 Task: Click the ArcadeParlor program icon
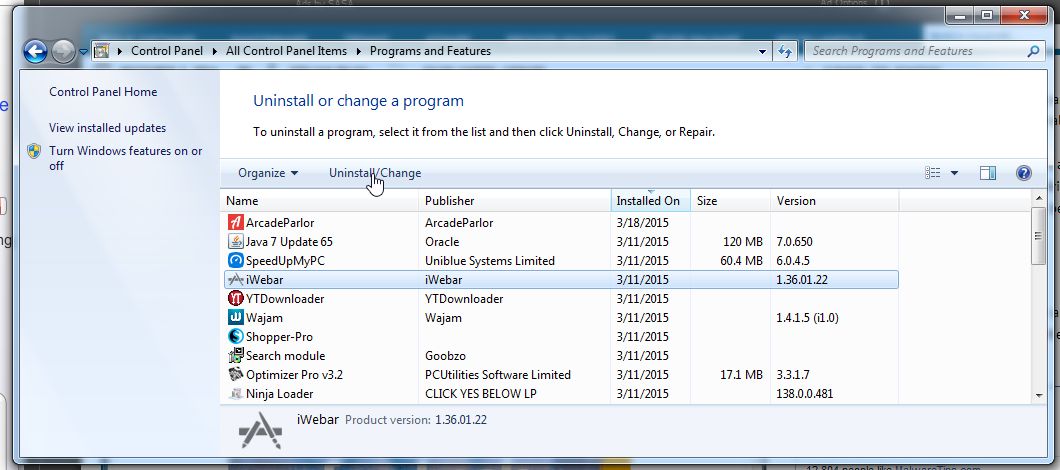235,222
